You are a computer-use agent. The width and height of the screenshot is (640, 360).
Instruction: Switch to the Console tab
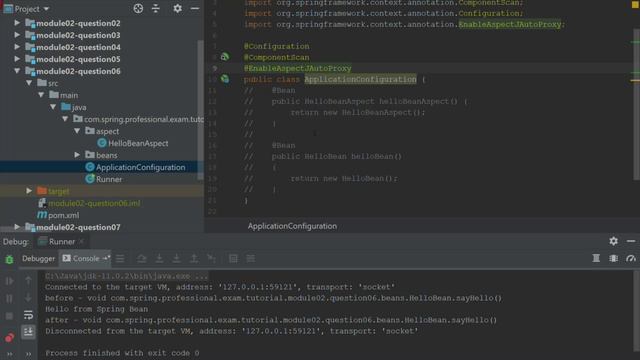(85, 259)
